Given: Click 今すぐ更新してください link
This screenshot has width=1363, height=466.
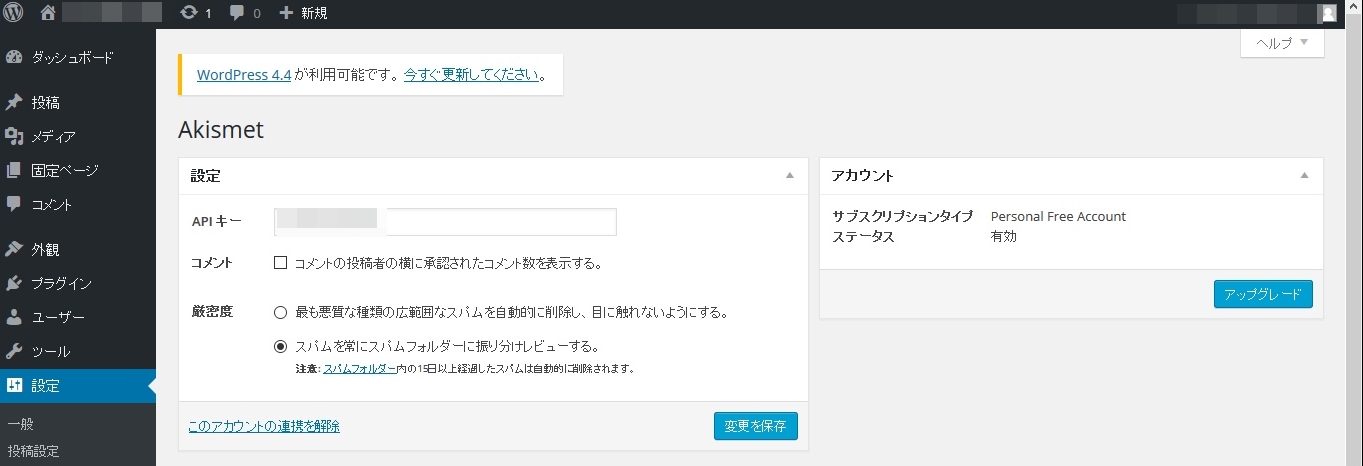Looking at the screenshot, I should [x=472, y=75].
